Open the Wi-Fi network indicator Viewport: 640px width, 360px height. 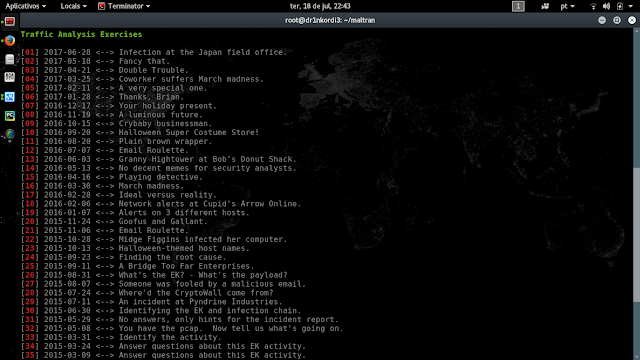point(593,6)
